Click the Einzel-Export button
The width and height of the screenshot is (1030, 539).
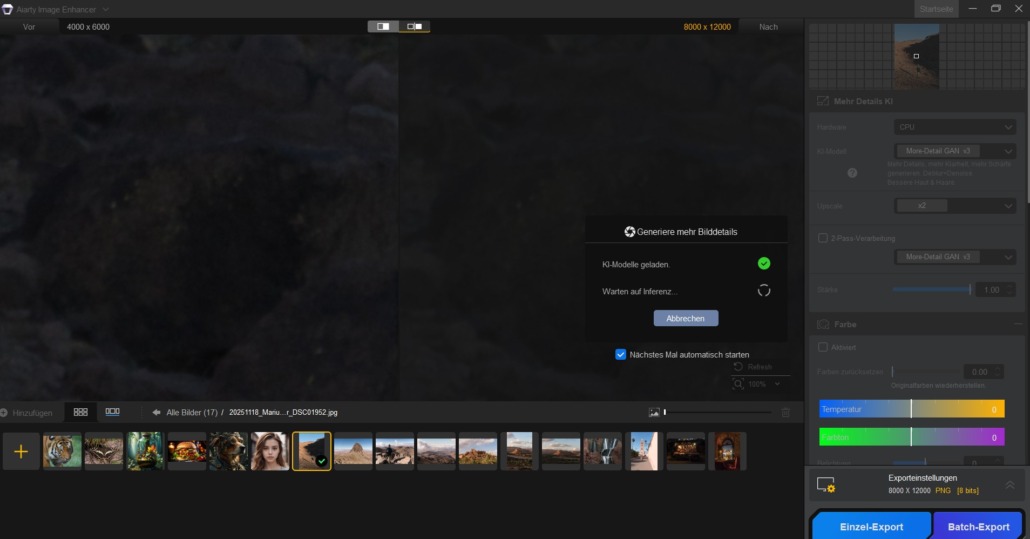pos(870,526)
